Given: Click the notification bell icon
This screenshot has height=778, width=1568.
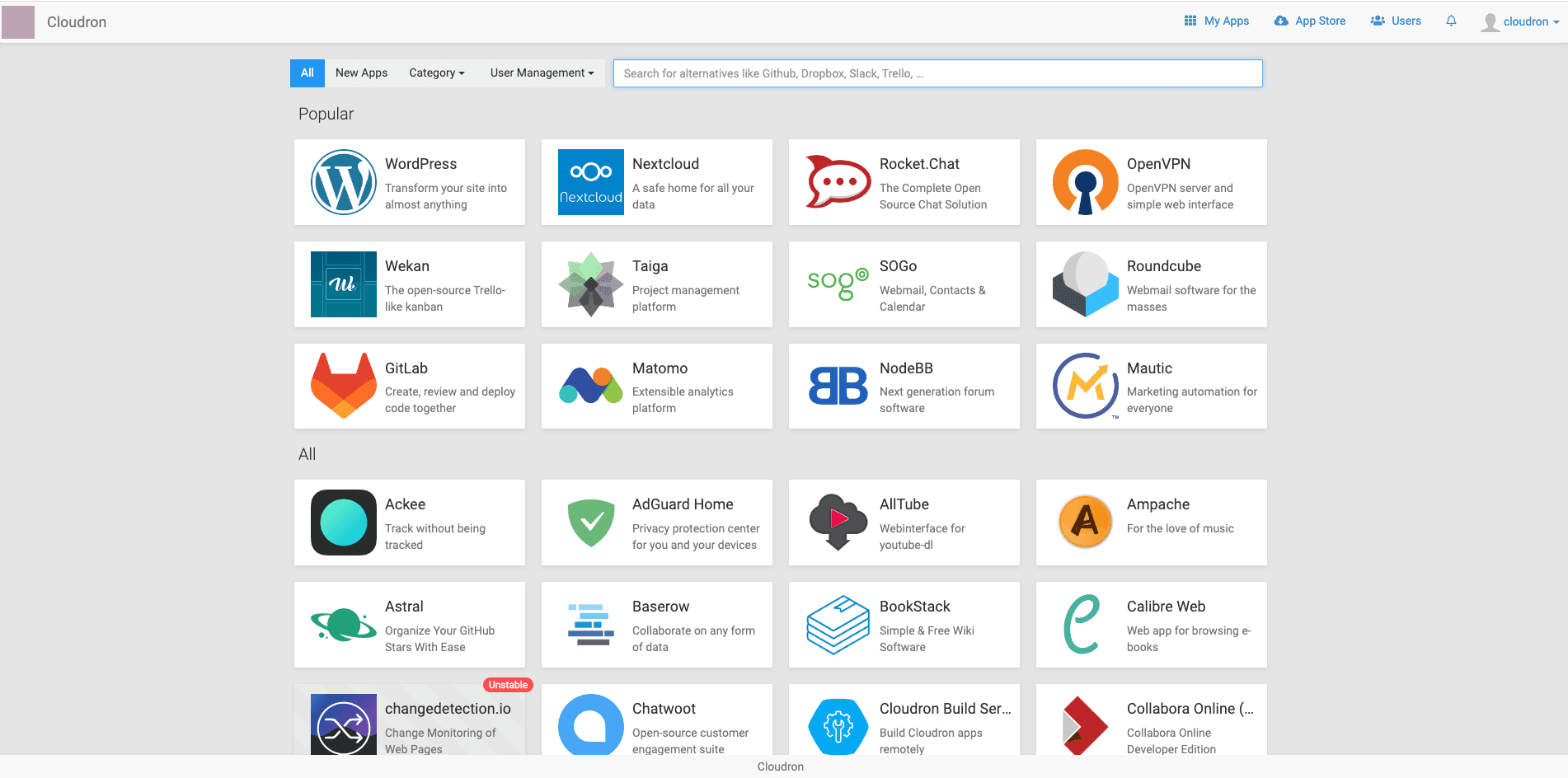Looking at the screenshot, I should coord(1451,21).
